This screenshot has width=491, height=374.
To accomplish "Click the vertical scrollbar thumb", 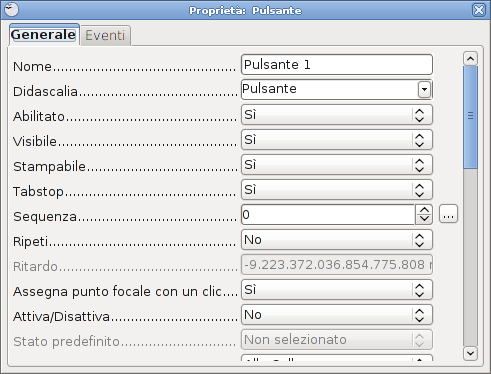I will (x=470, y=117).
